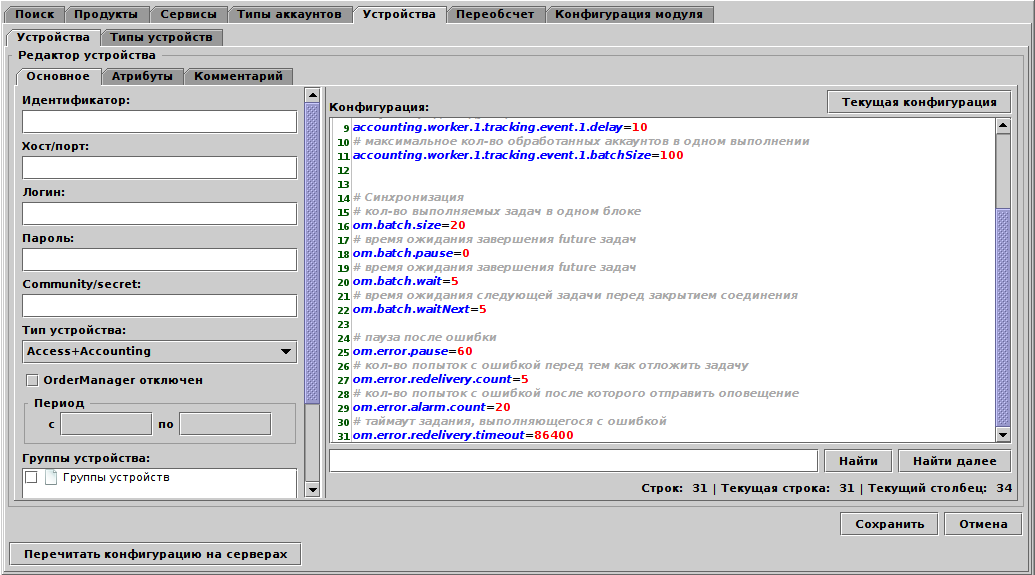Image resolution: width=1035 pixels, height=575 pixels.
Task: Open the Комментарий tab
Action: pyautogui.click(x=238, y=76)
